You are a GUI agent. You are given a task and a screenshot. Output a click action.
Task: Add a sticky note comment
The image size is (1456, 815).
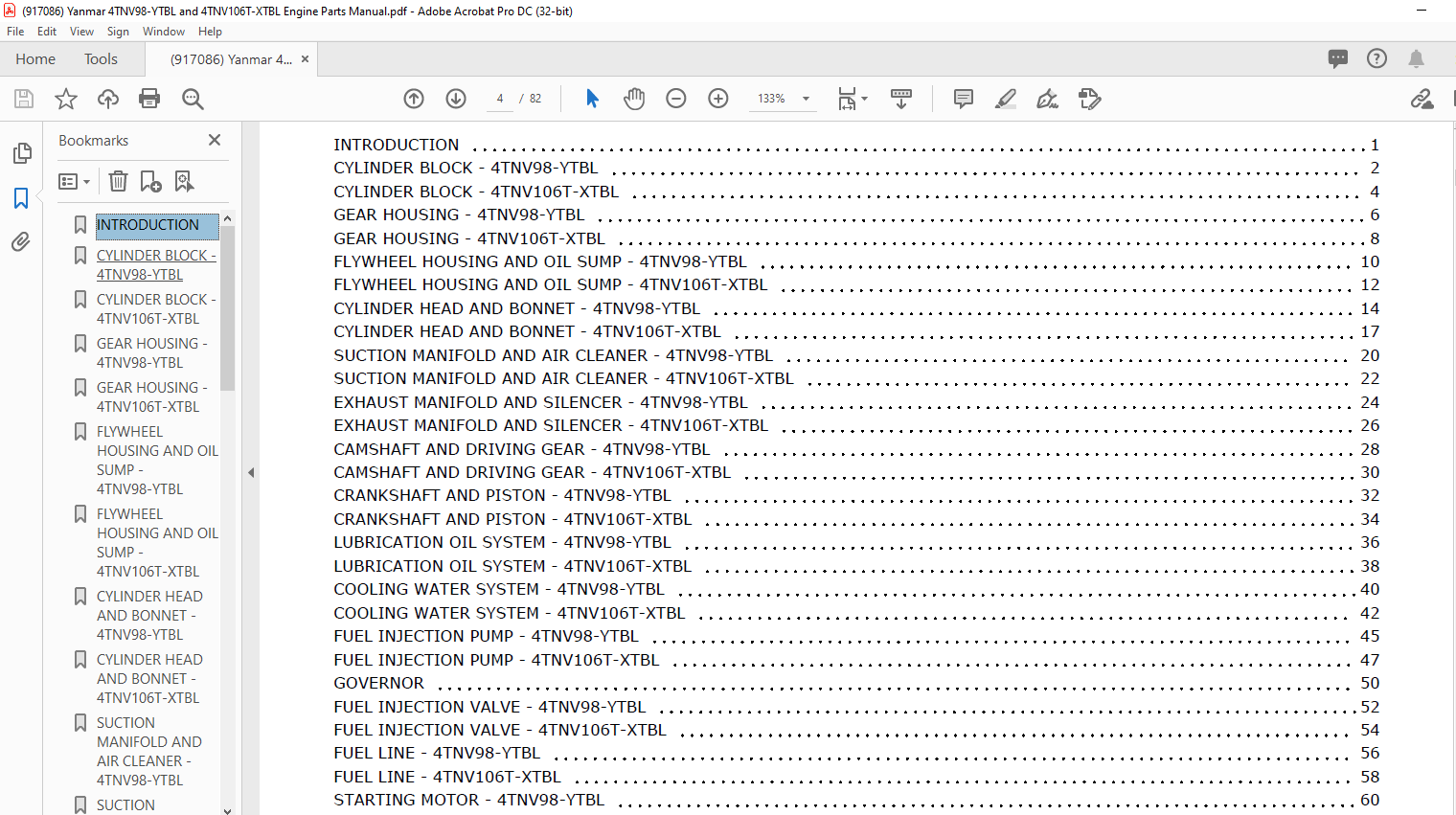964,99
